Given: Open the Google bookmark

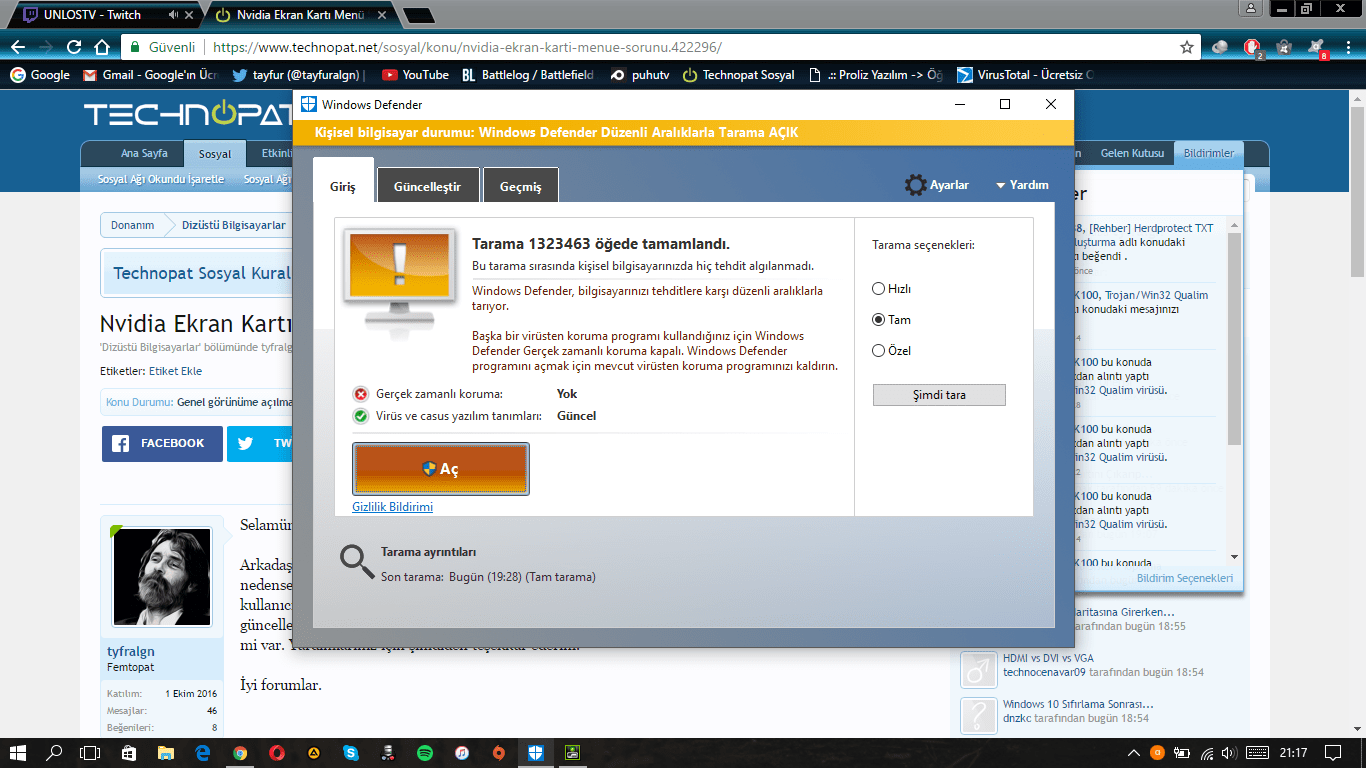Looking at the screenshot, I should tap(40, 75).
